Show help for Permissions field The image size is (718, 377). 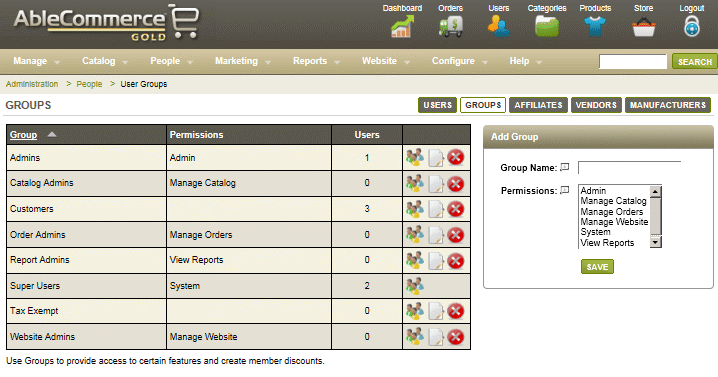click(x=565, y=190)
